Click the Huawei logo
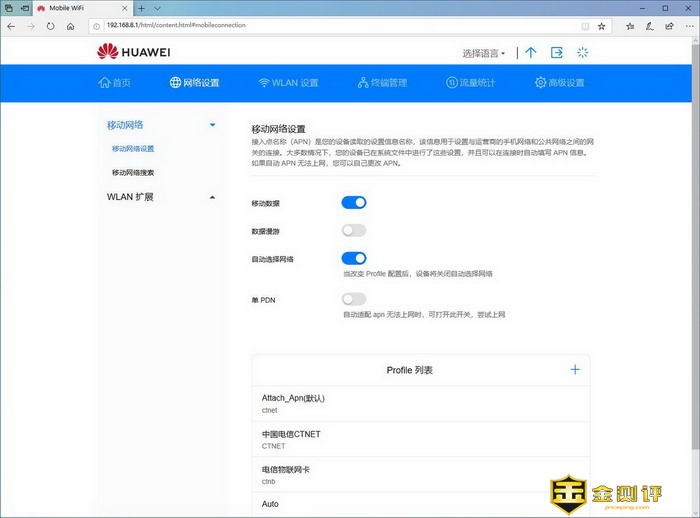 pos(135,52)
